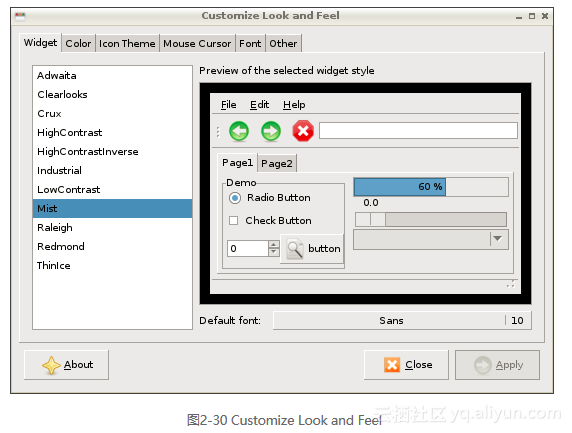The width and height of the screenshot is (572, 433).
Task: Switch to the Color tab
Action: click(78, 43)
